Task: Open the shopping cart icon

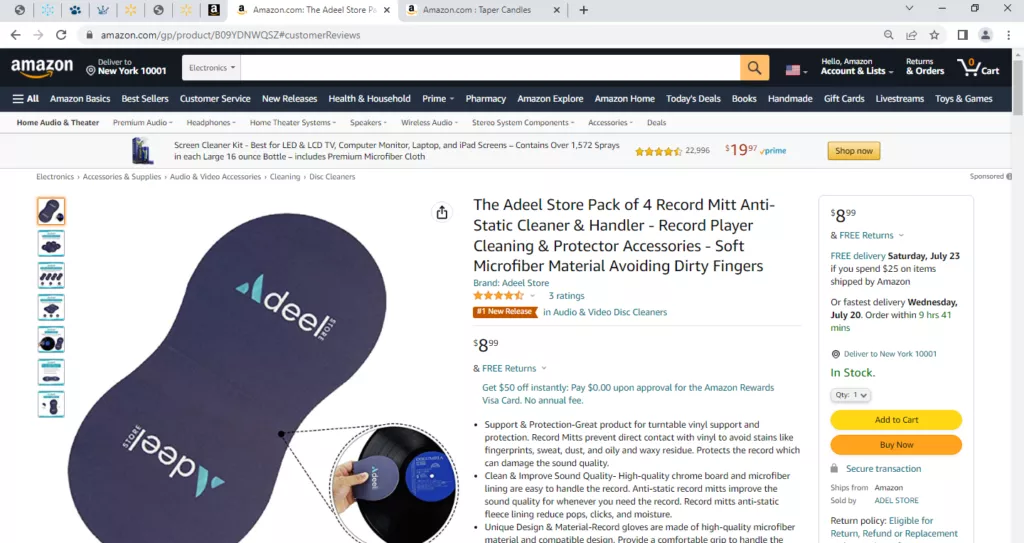Action: [x=978, y=67]
